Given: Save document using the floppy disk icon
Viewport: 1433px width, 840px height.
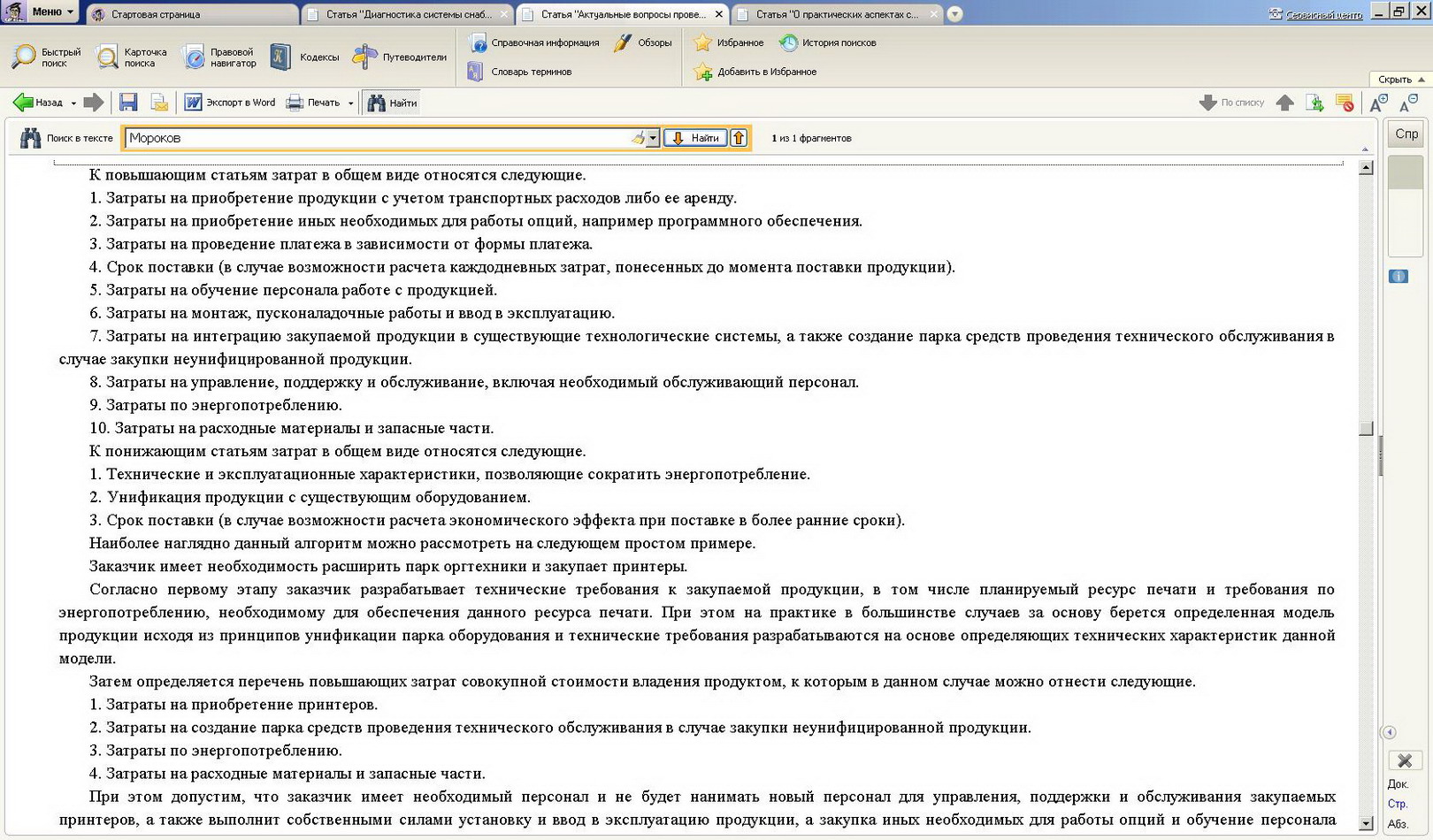Looking at the screenshot, I should tap(128, 103).
